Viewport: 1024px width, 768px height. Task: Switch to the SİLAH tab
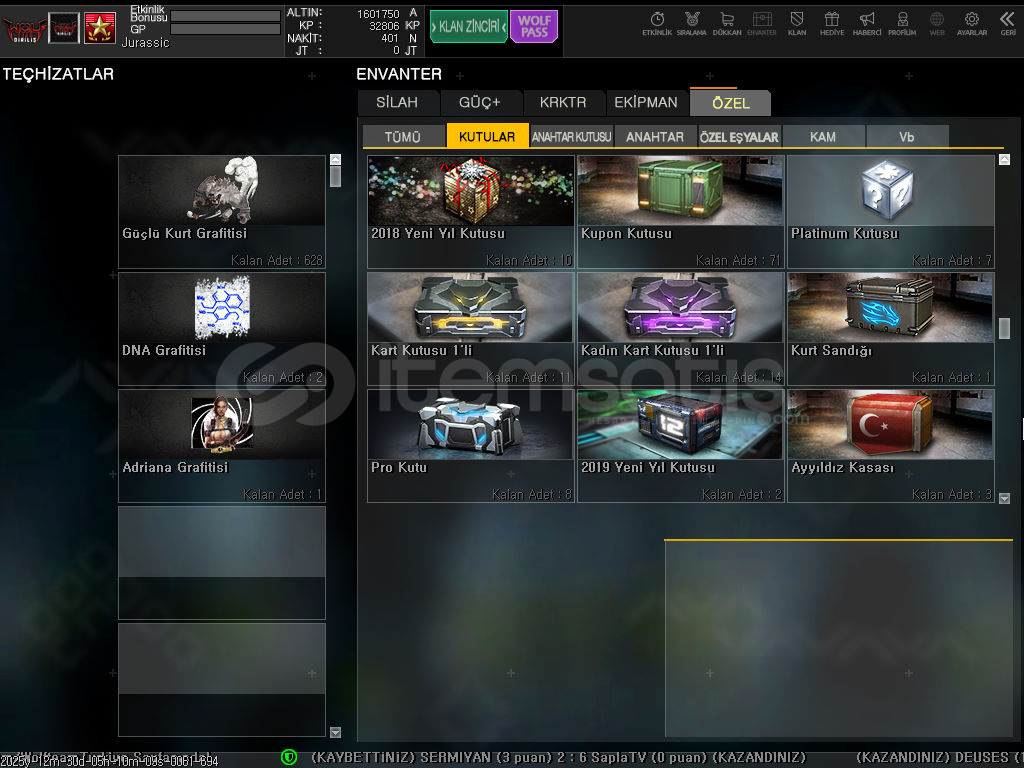point(397,103)
